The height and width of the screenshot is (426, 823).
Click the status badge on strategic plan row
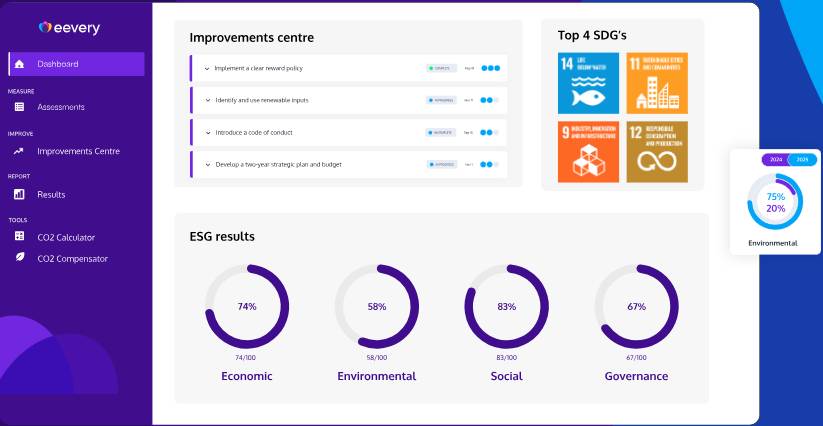pyautogui.click(x=441, y=165)
